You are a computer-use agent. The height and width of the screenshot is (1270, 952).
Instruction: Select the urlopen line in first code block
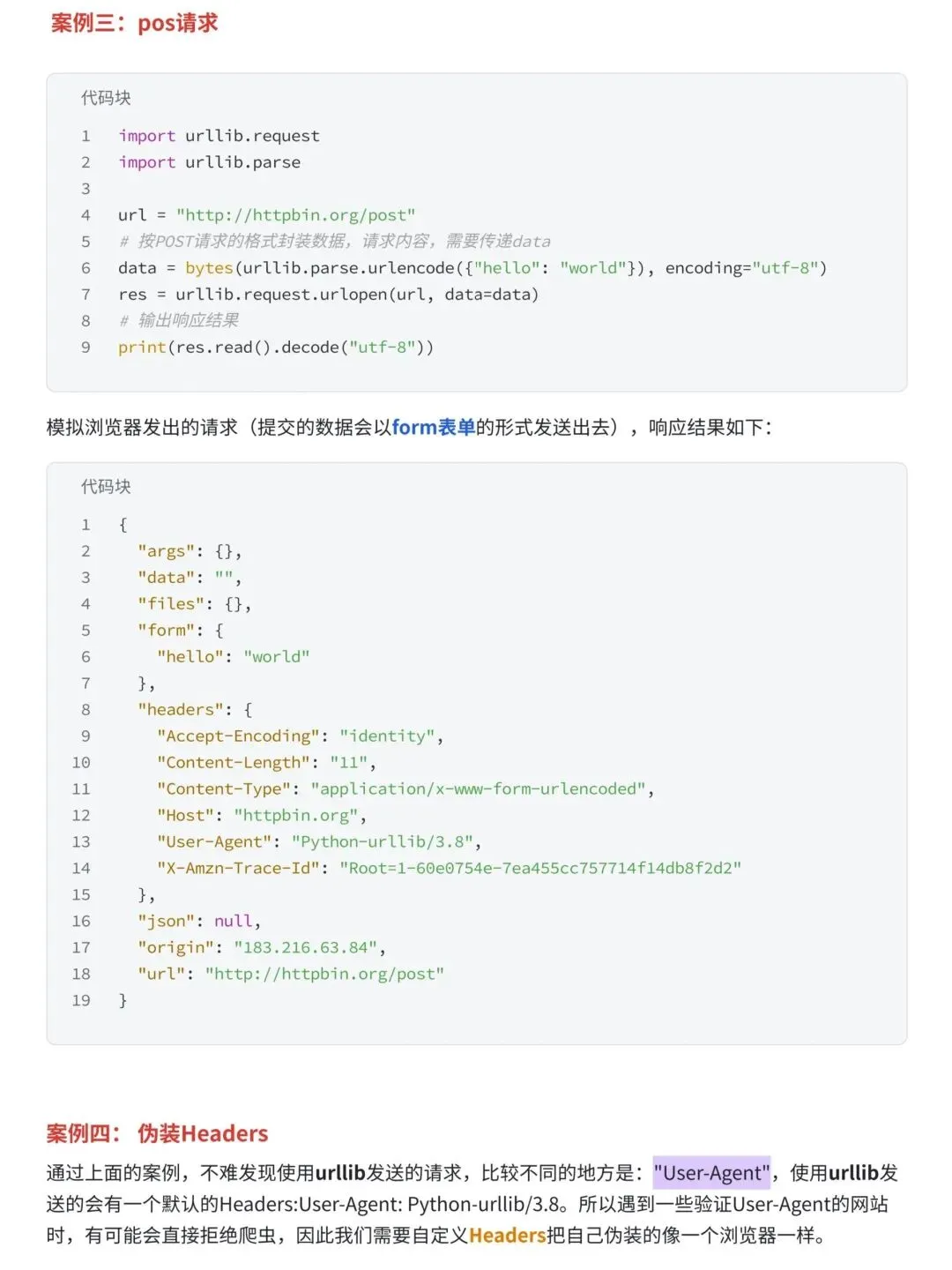(328, 295)
